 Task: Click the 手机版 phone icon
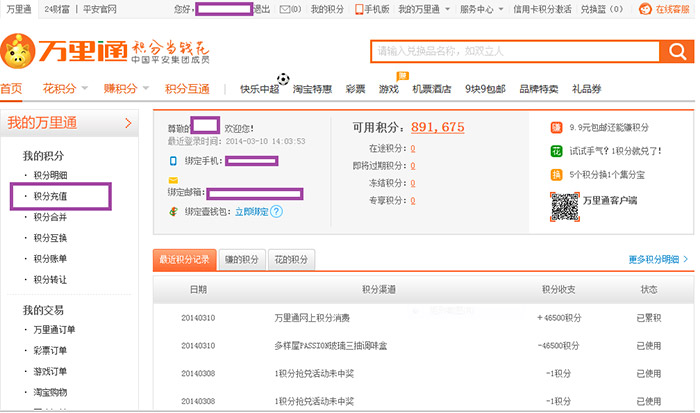358,9
